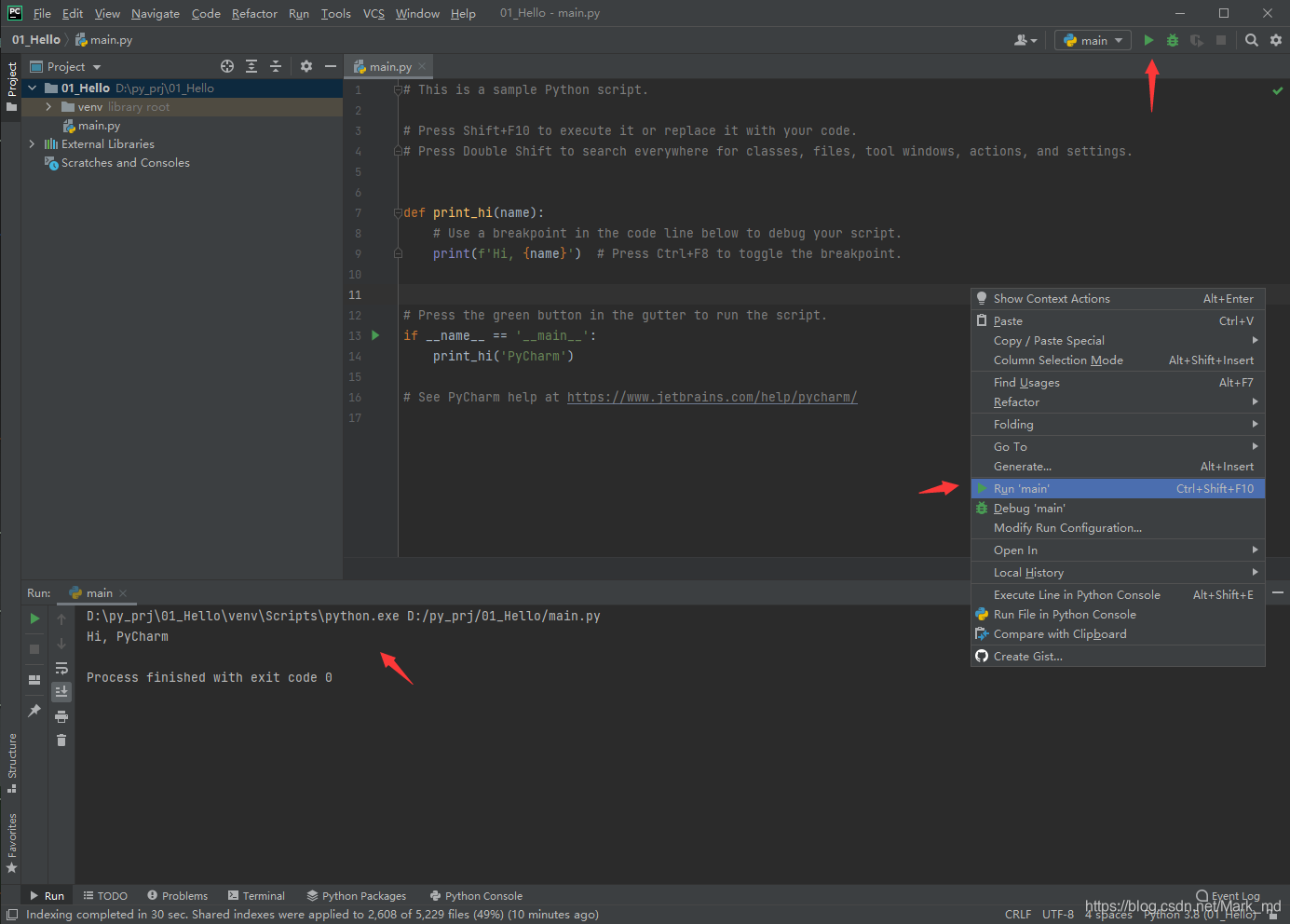Toggle the Favorites sidebar tab
Image resolution: width=1290 pixels, height=924 pixels.
11,843
